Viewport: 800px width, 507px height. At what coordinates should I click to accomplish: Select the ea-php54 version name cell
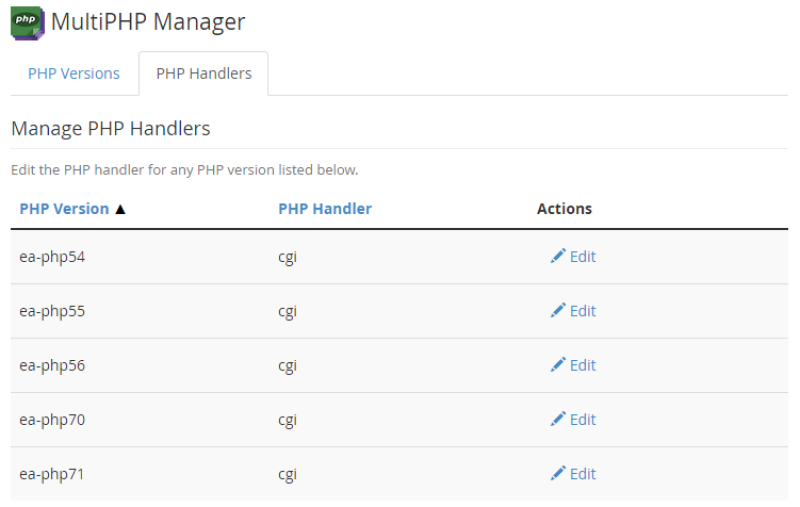click(x=52, y=257)
